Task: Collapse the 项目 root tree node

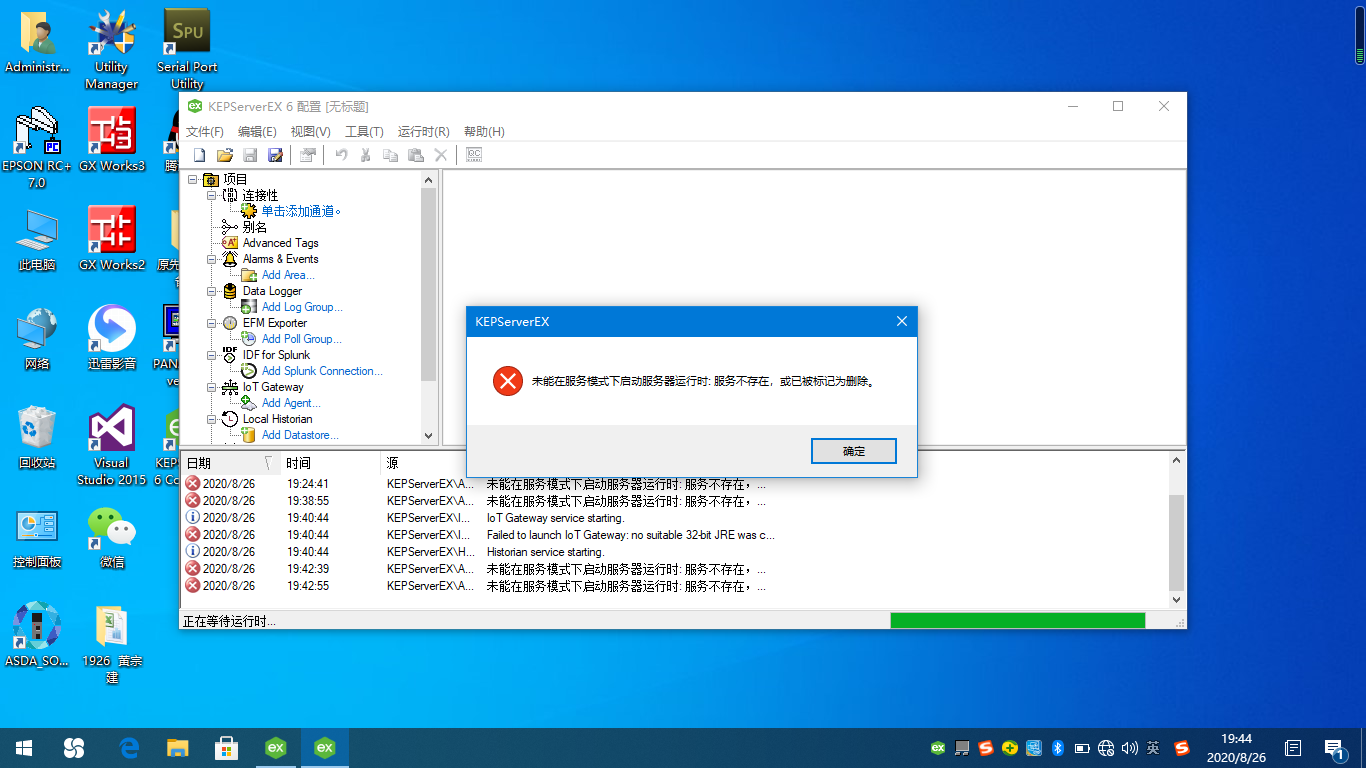Action: [x=193, y=180]
